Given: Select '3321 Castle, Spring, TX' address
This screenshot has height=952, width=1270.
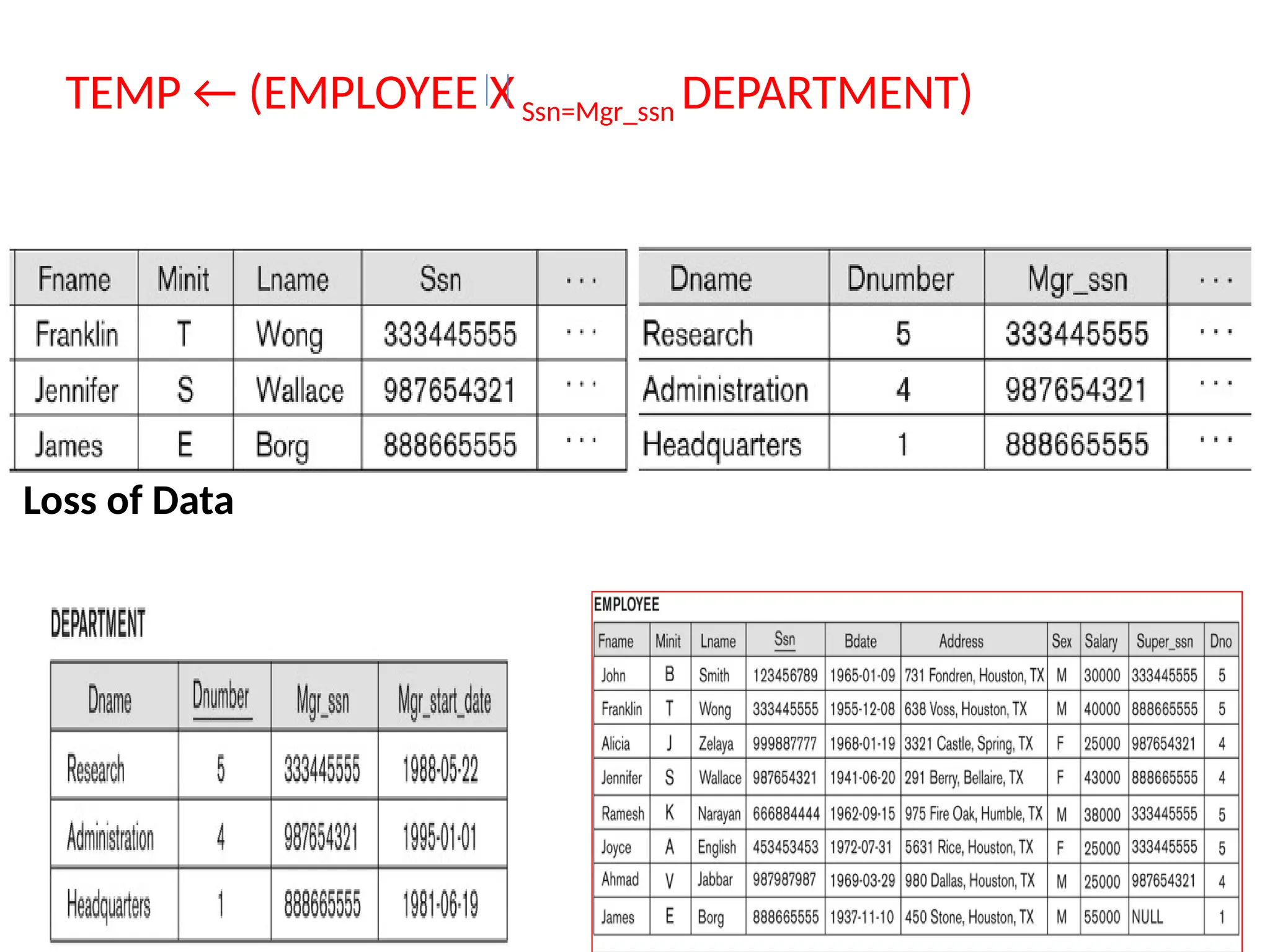Looking at the screenshot, I should coord(969,744).
